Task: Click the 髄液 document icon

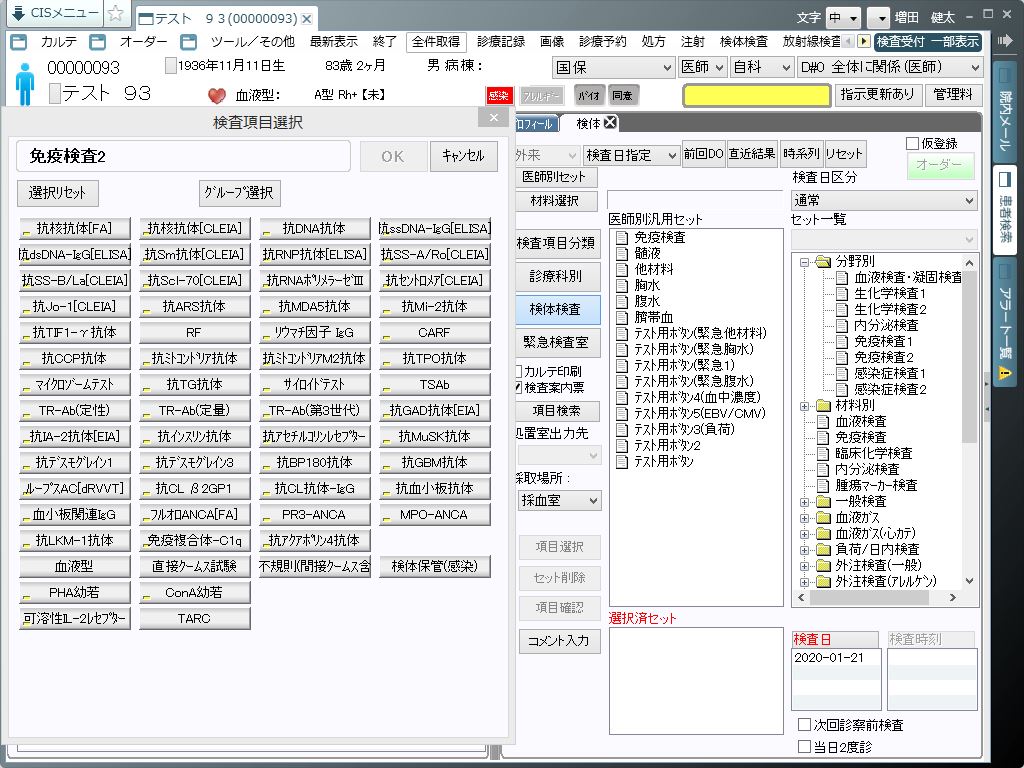Action: [x=622, y=253]
